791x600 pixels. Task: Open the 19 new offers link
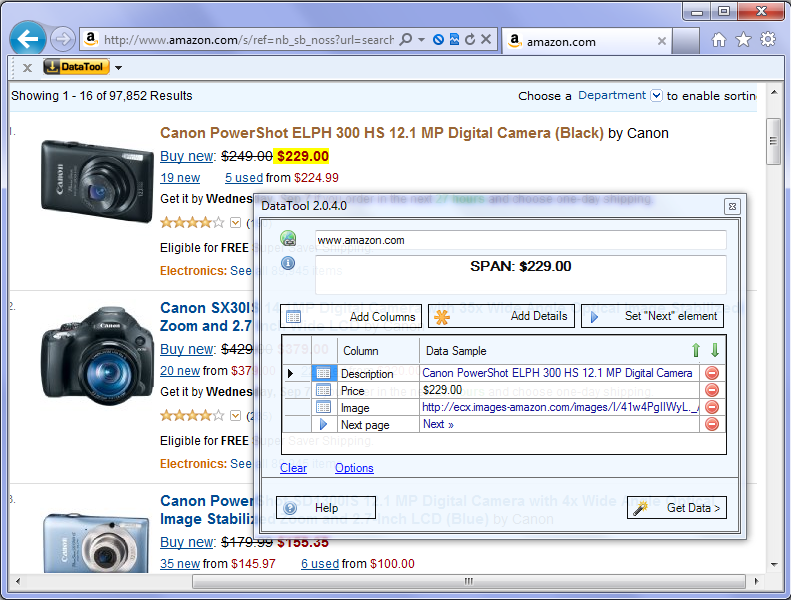(180, 178)
